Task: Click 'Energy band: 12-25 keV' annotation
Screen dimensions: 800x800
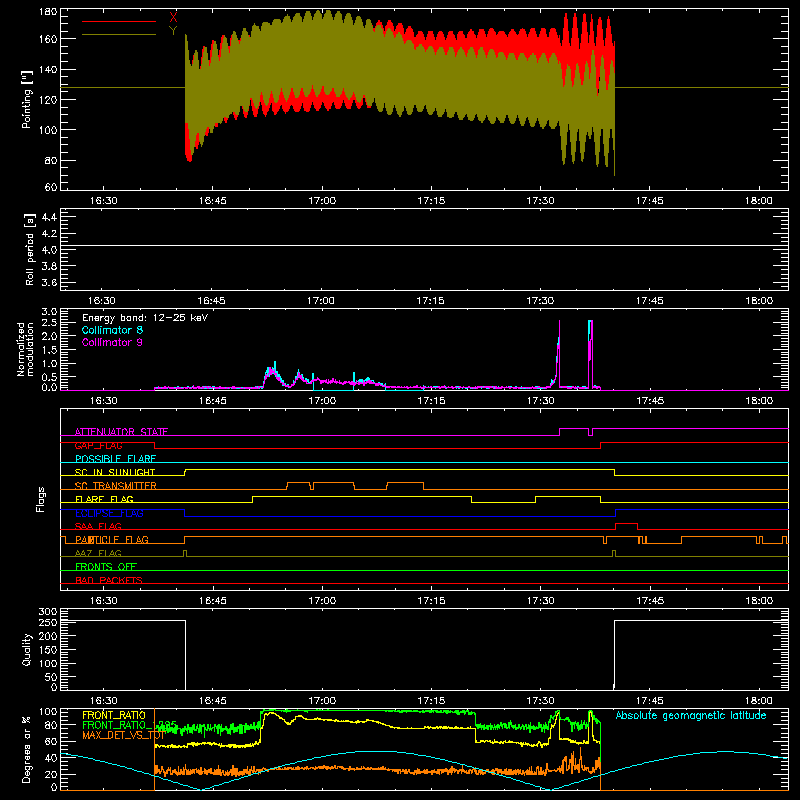Action: click(x=145, y=318)
